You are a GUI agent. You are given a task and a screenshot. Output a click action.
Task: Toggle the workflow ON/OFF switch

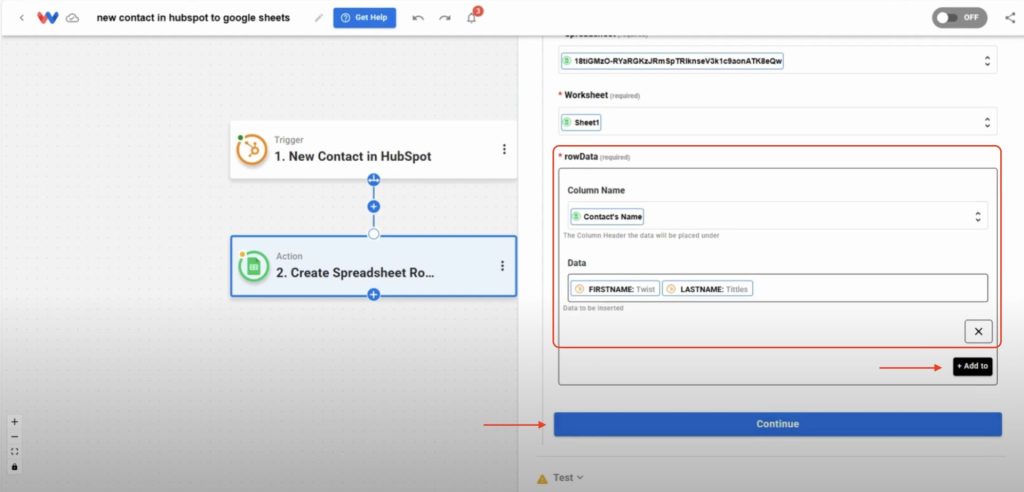point(959,18)
